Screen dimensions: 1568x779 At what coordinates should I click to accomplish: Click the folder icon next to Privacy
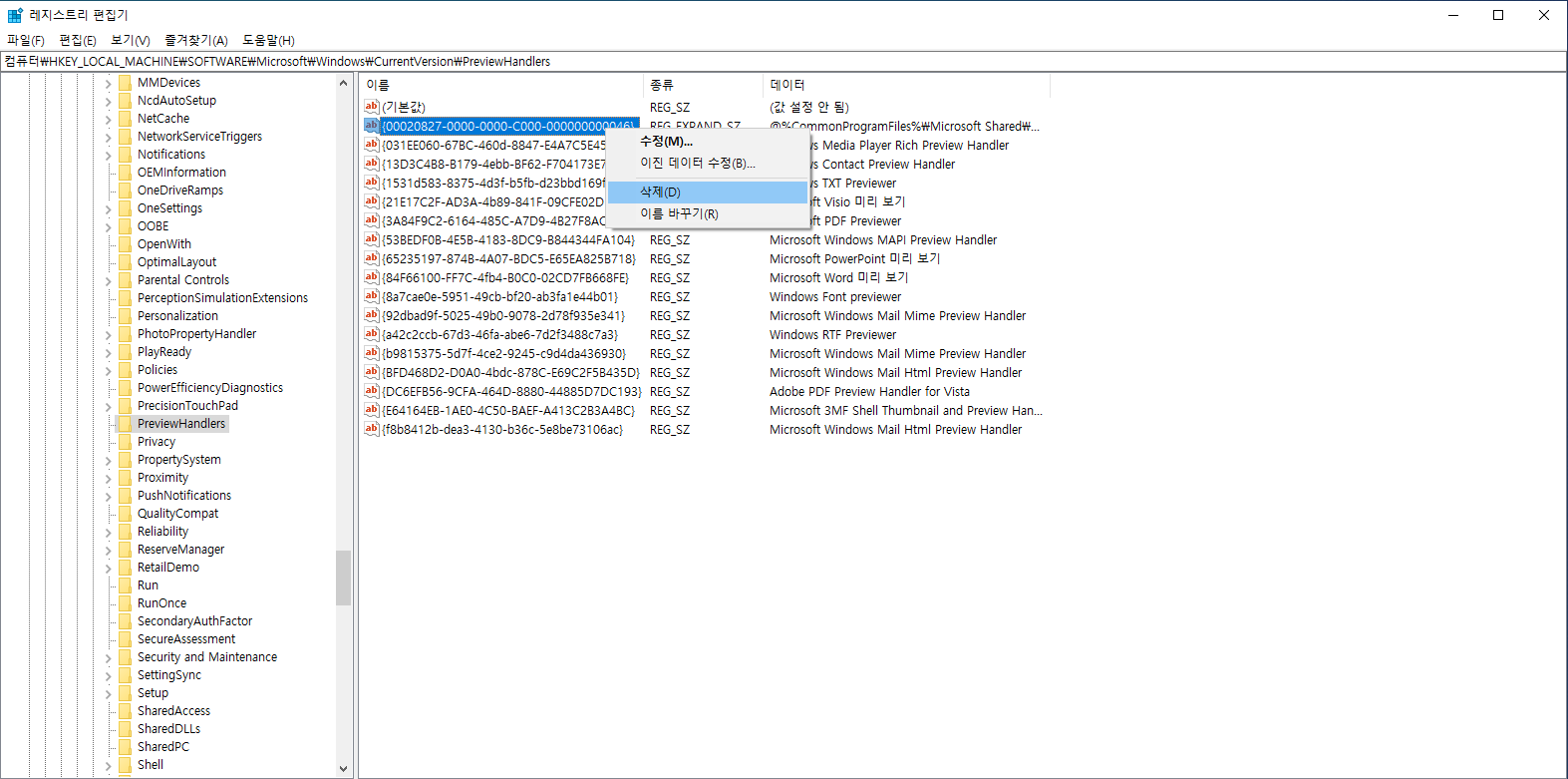coord(125,442)
